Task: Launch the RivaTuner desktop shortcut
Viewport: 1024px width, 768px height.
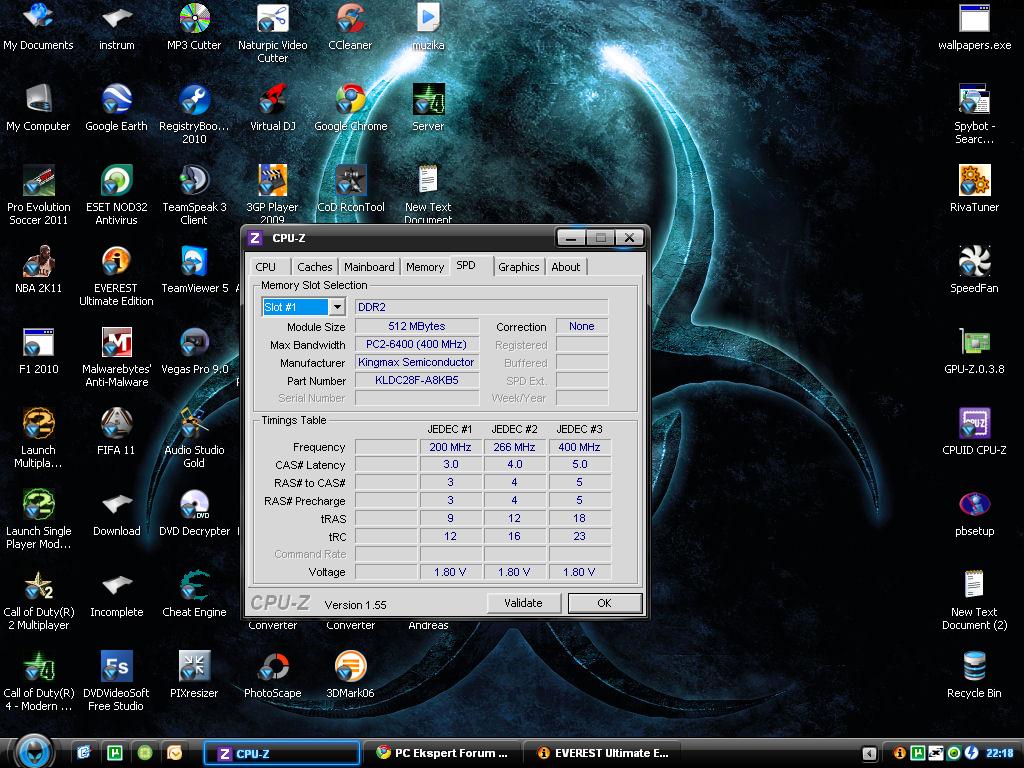Action: coord(974,181)
